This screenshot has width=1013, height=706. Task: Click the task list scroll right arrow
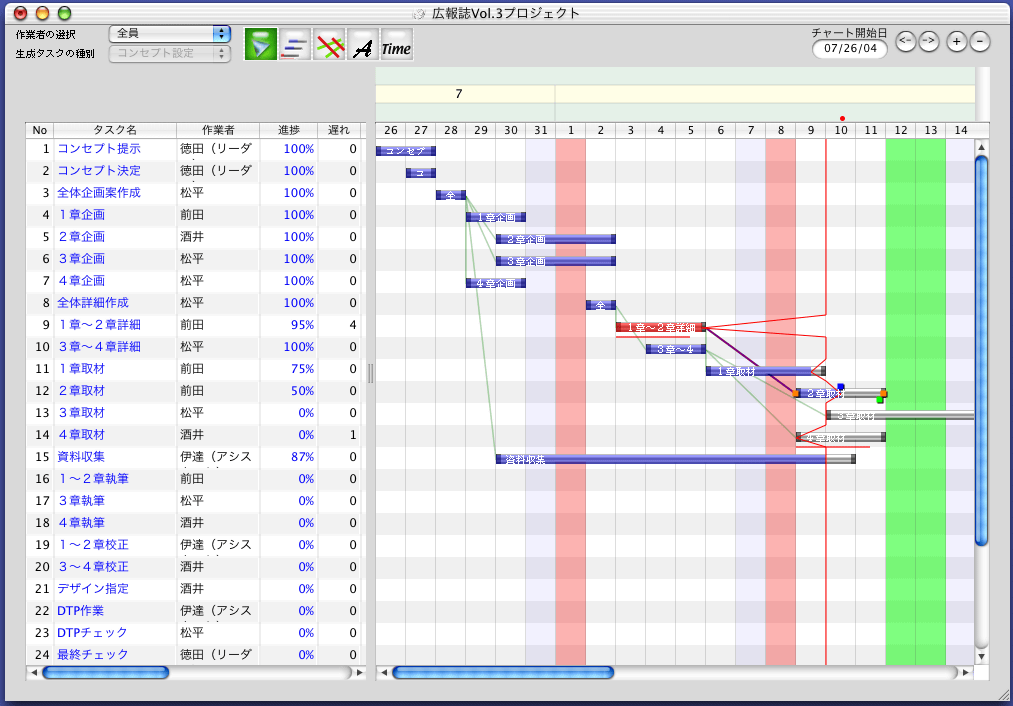(x=359, y=672)
